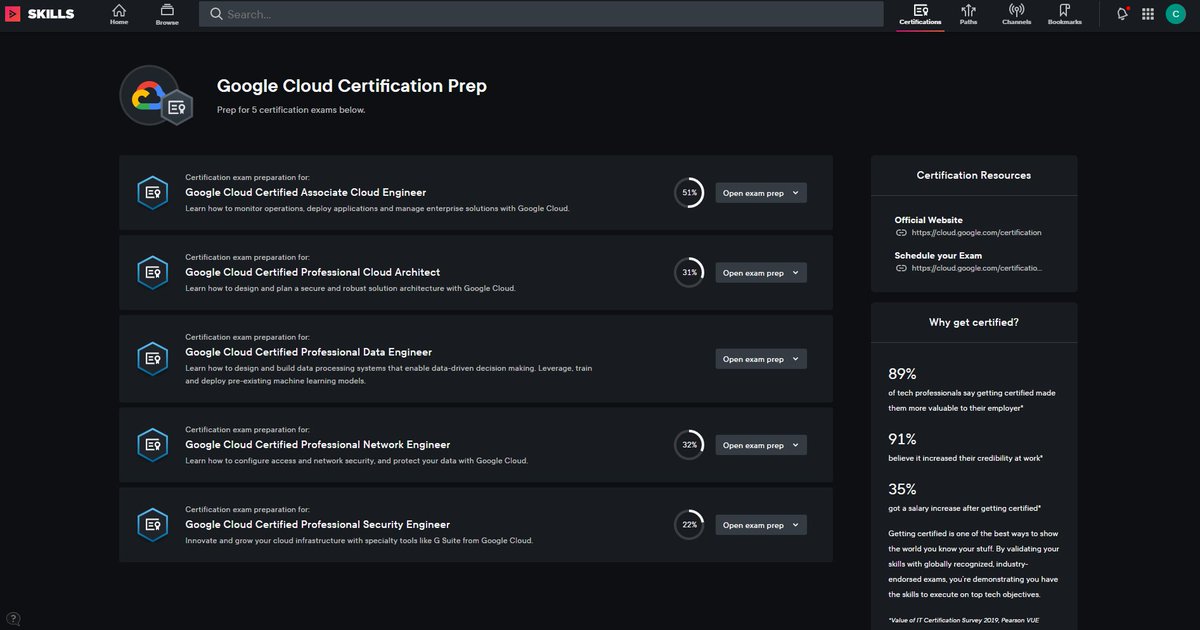
Task: Open the apps grid icon
Action: click(x=1148, y=14)
